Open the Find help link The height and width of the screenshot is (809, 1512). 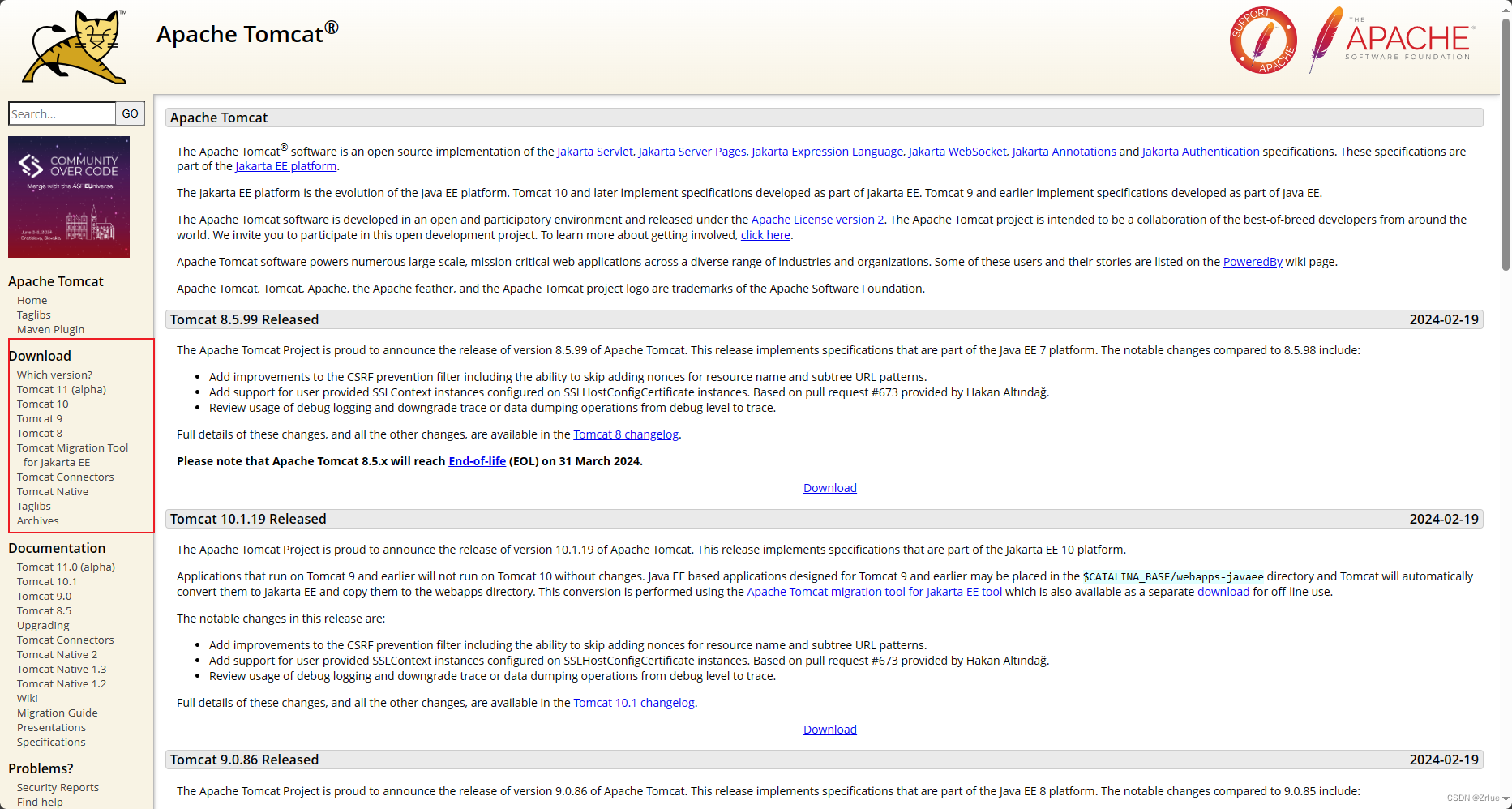(40, 803)
